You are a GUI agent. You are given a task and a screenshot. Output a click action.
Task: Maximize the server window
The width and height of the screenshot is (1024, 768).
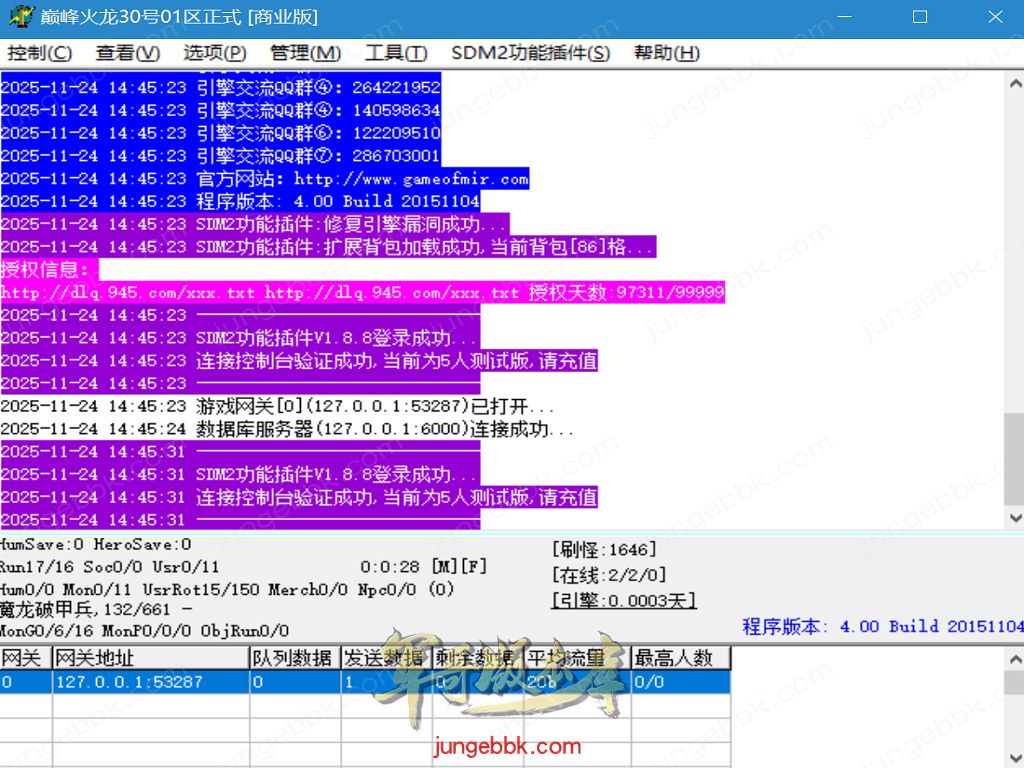pos(920,17)
